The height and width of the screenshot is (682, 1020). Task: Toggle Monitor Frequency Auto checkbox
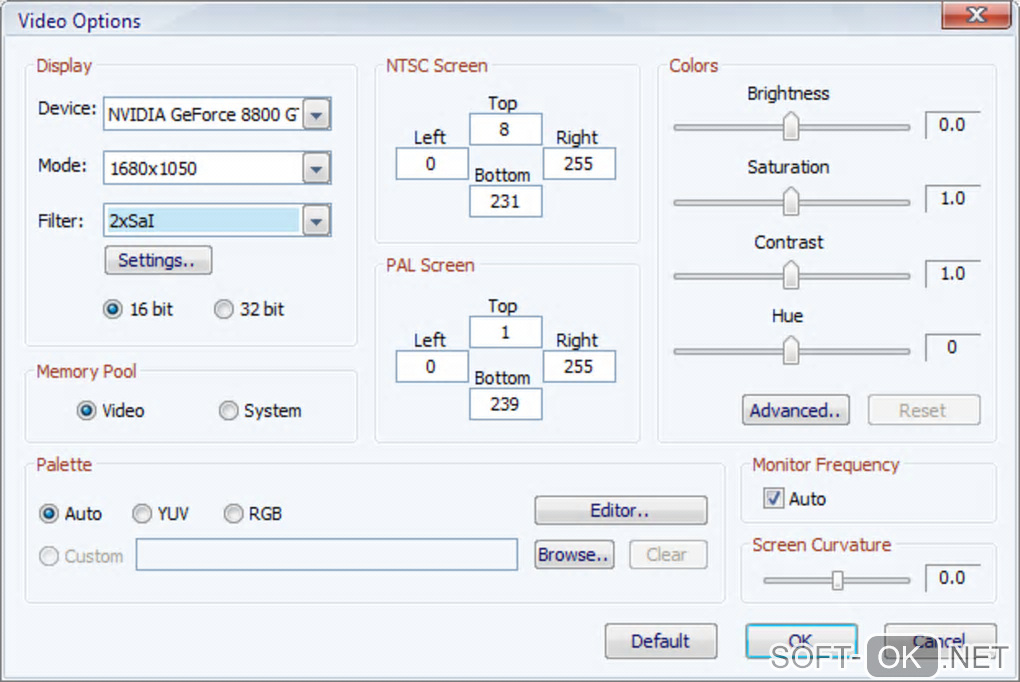pyautogui.click(x=773, y=498)
